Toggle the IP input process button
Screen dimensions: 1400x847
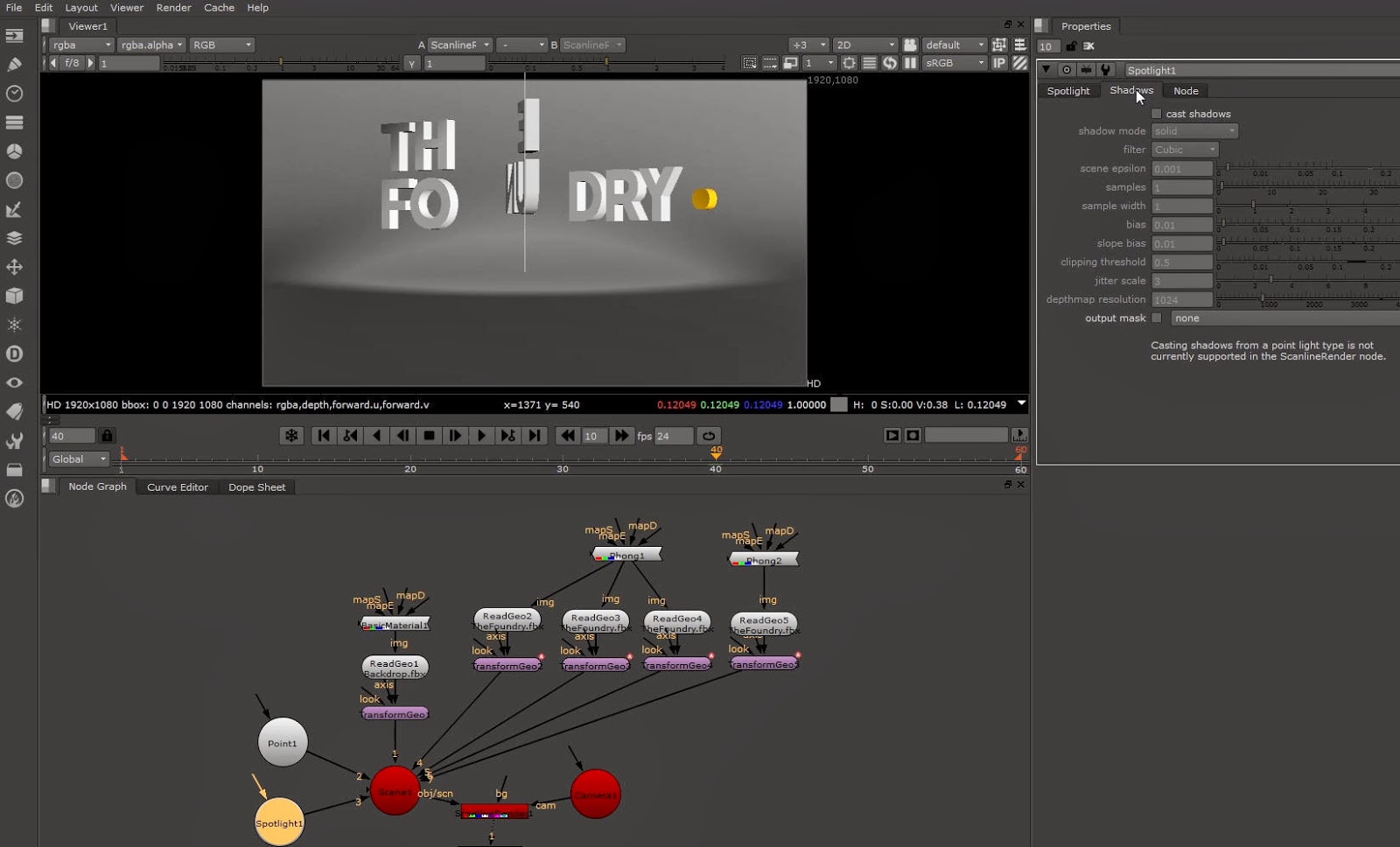click(999, 63)
